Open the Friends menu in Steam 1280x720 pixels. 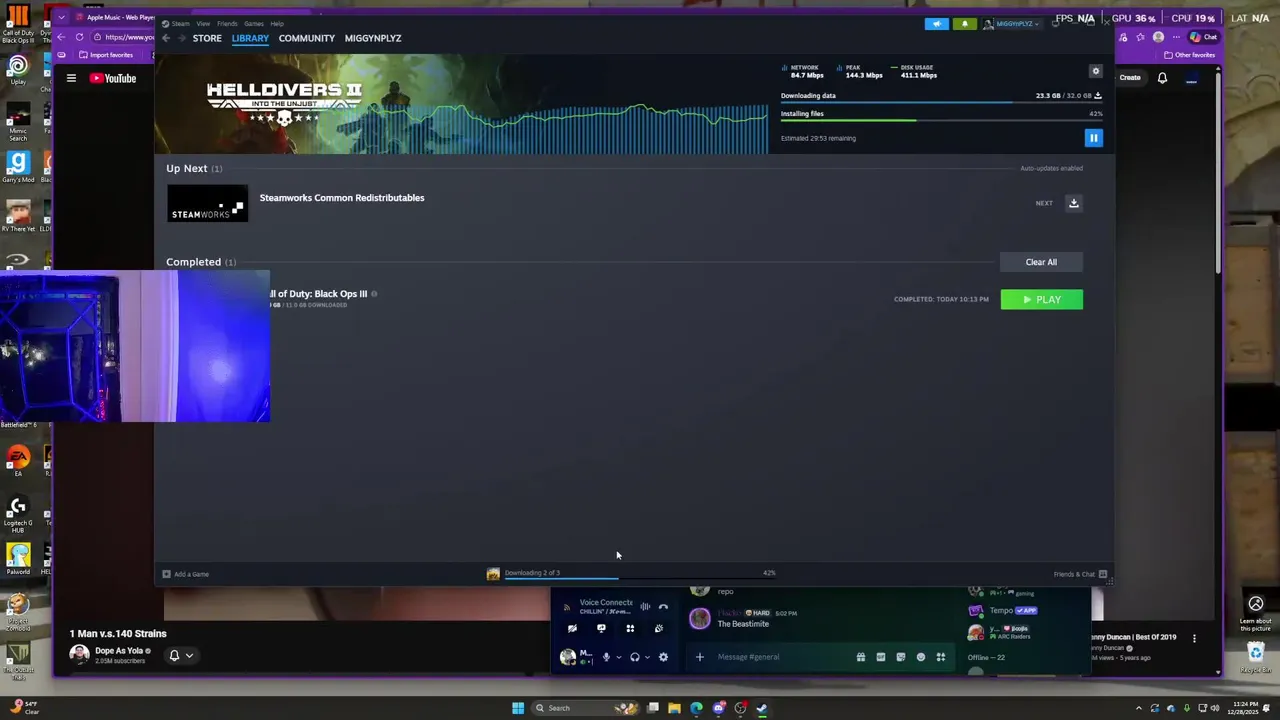point(227,23)
